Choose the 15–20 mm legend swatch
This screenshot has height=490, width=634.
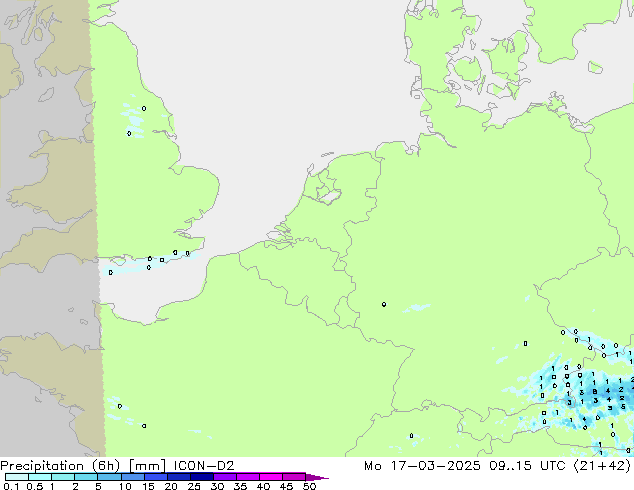coord(155,477)
